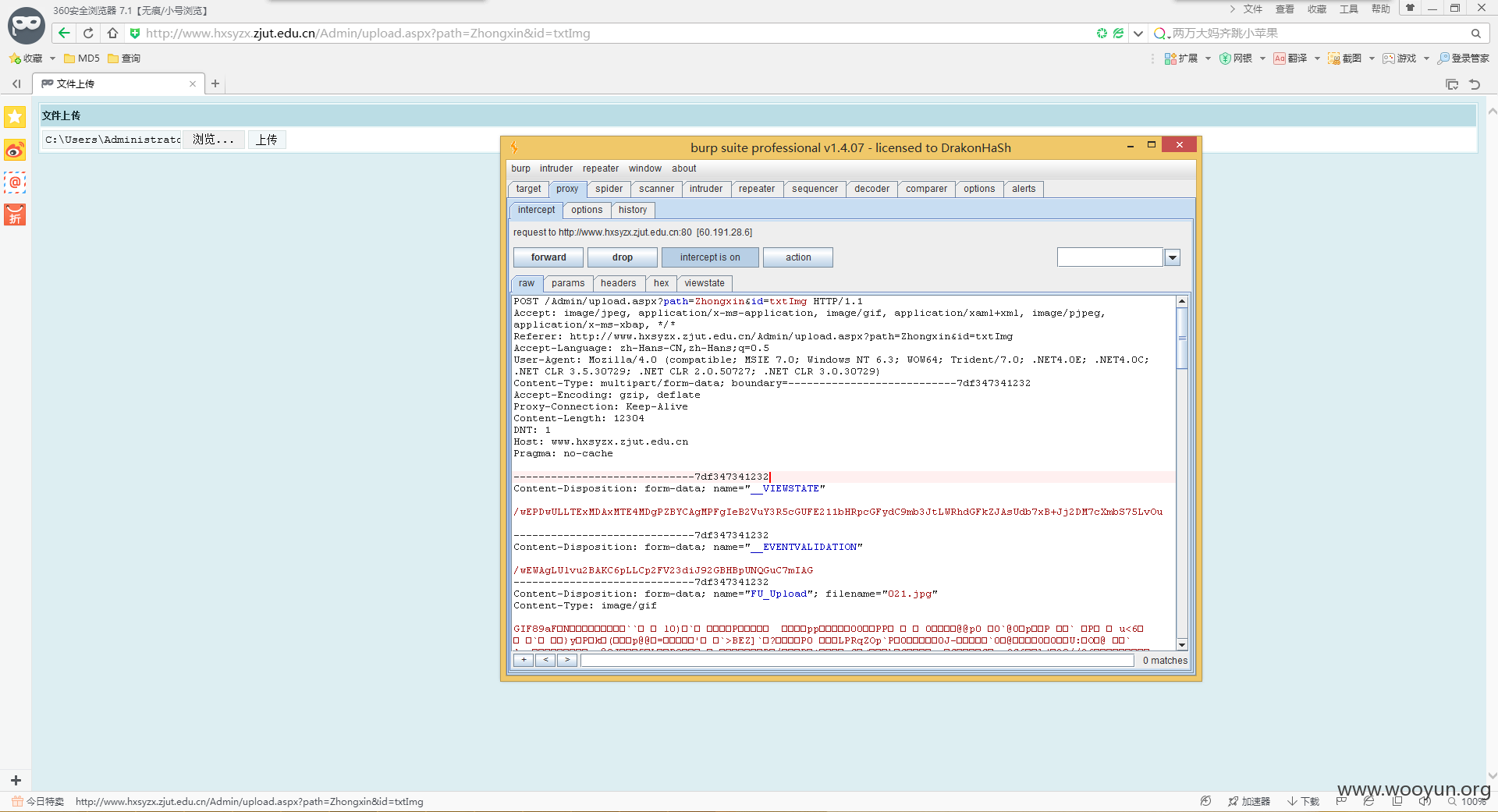The image size is (1498, 812).
Task: Open the intruder menu in Burp menu bar
Action: click(556, 168)
